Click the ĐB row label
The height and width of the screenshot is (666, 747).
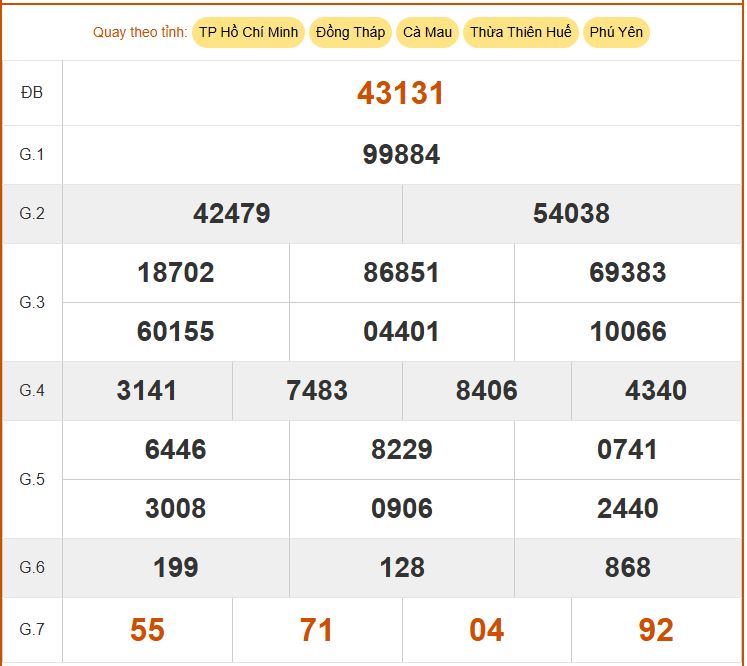pyautogui.click(x=32, y=93)
